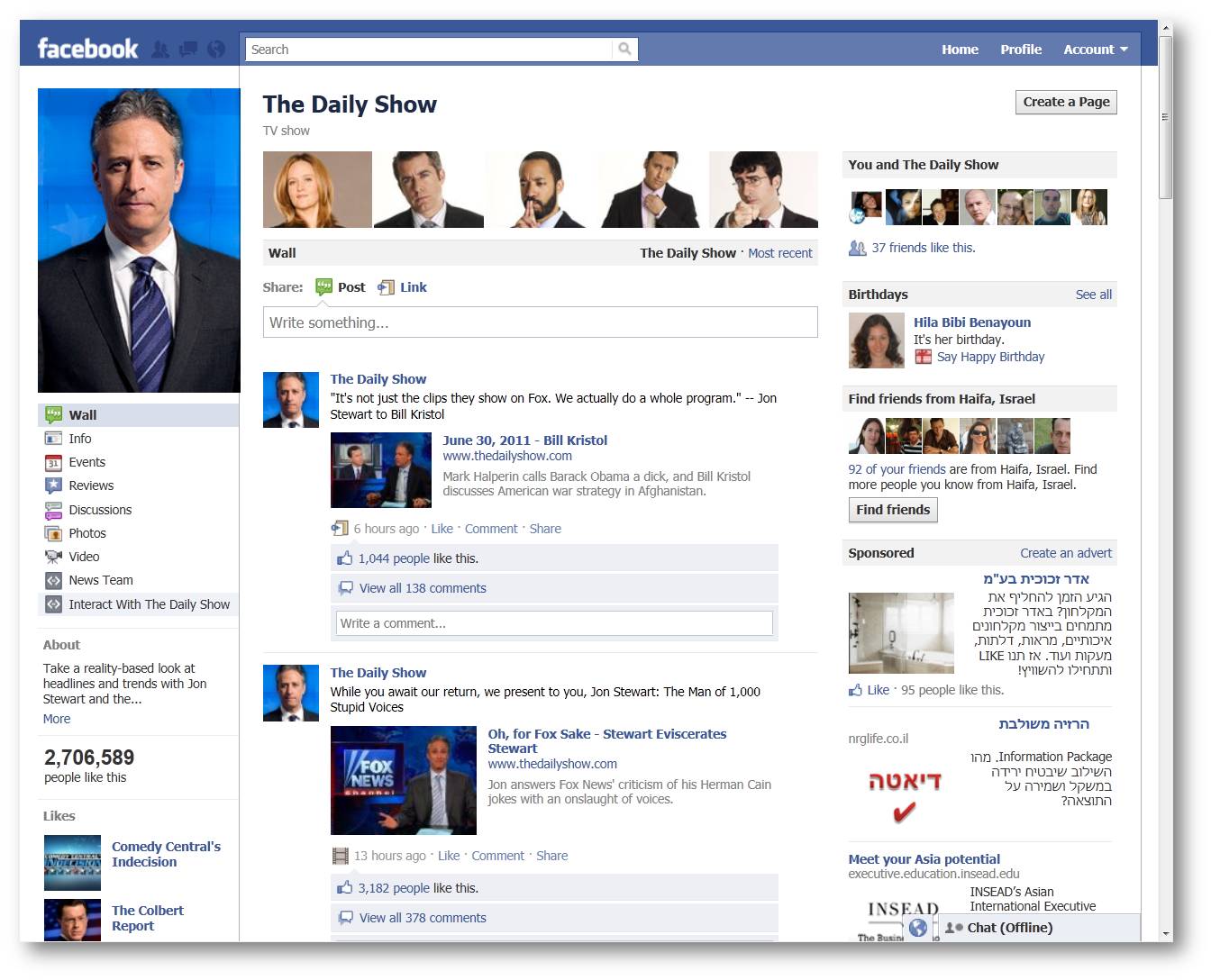Click Interact With The Daily Show icon

pos(53,604)
